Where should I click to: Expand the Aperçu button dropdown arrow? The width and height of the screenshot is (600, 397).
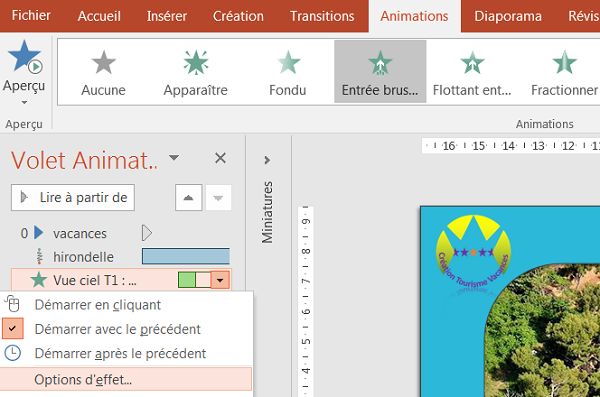tap(24, 102)
